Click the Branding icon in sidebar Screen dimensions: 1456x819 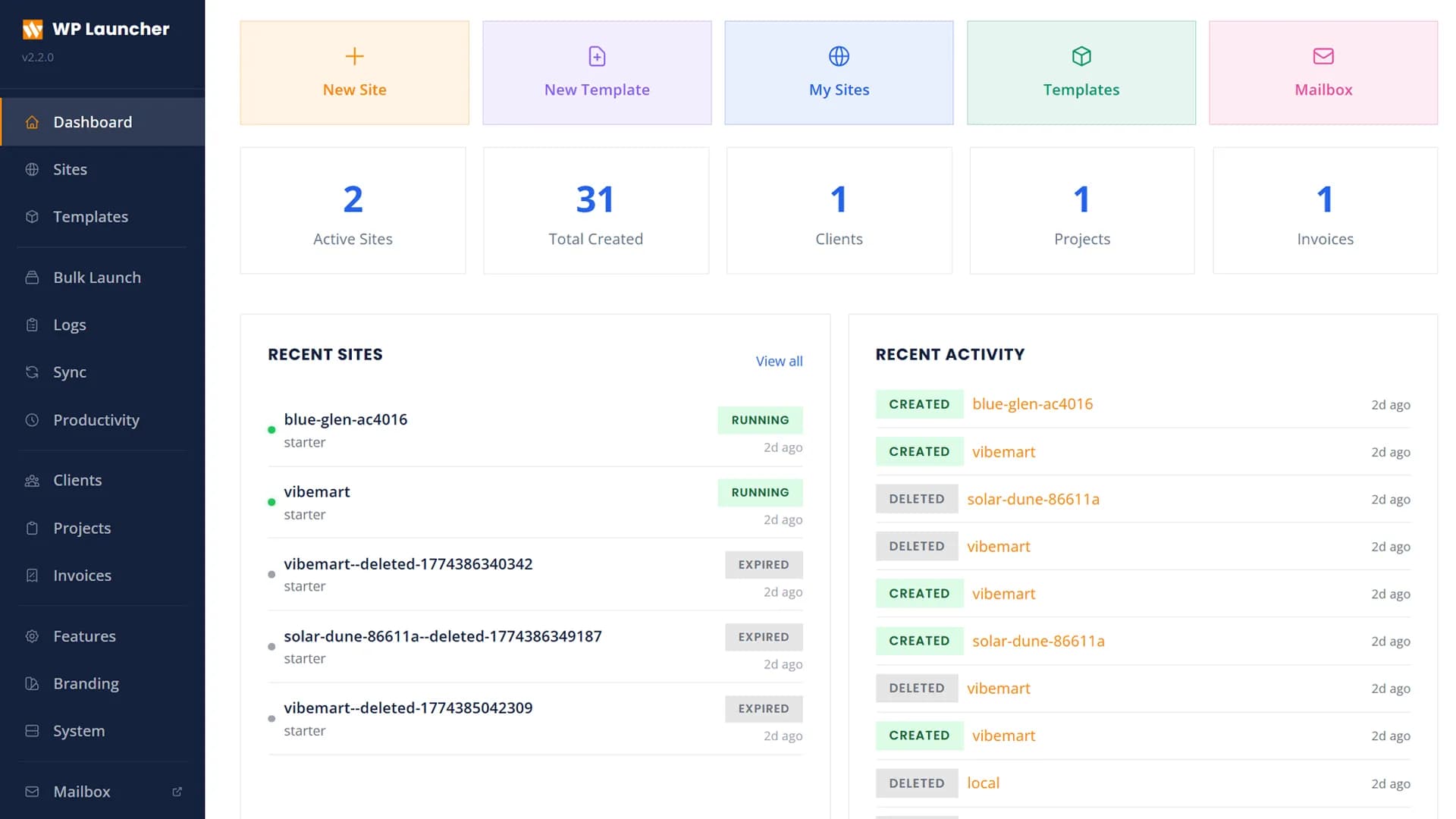[32, 684]
